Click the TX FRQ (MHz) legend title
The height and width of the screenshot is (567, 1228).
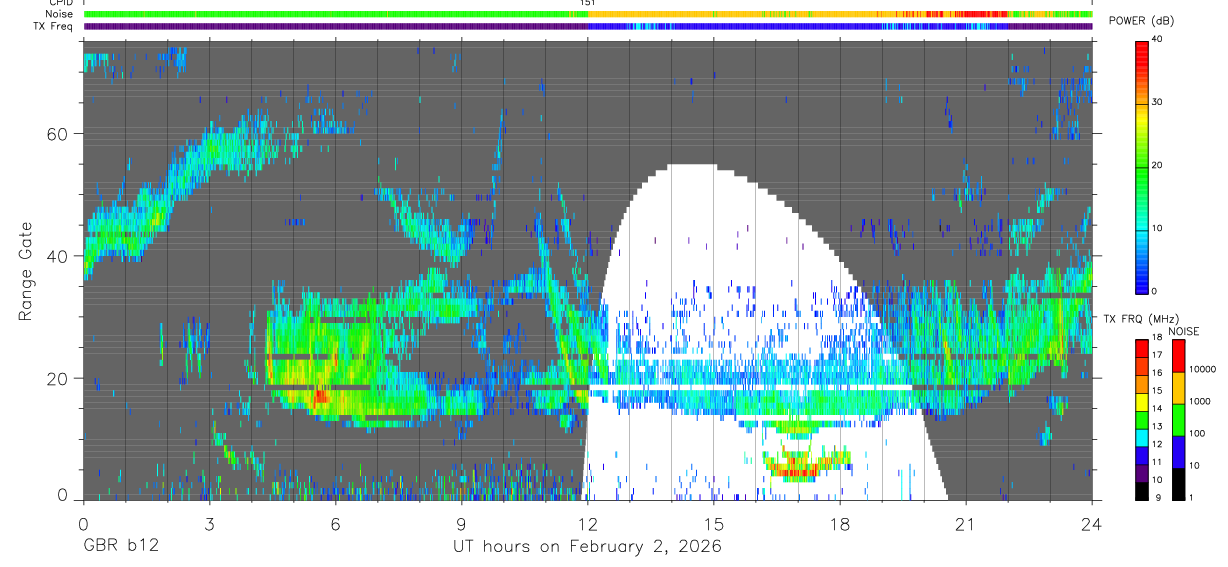(1139, 318)
